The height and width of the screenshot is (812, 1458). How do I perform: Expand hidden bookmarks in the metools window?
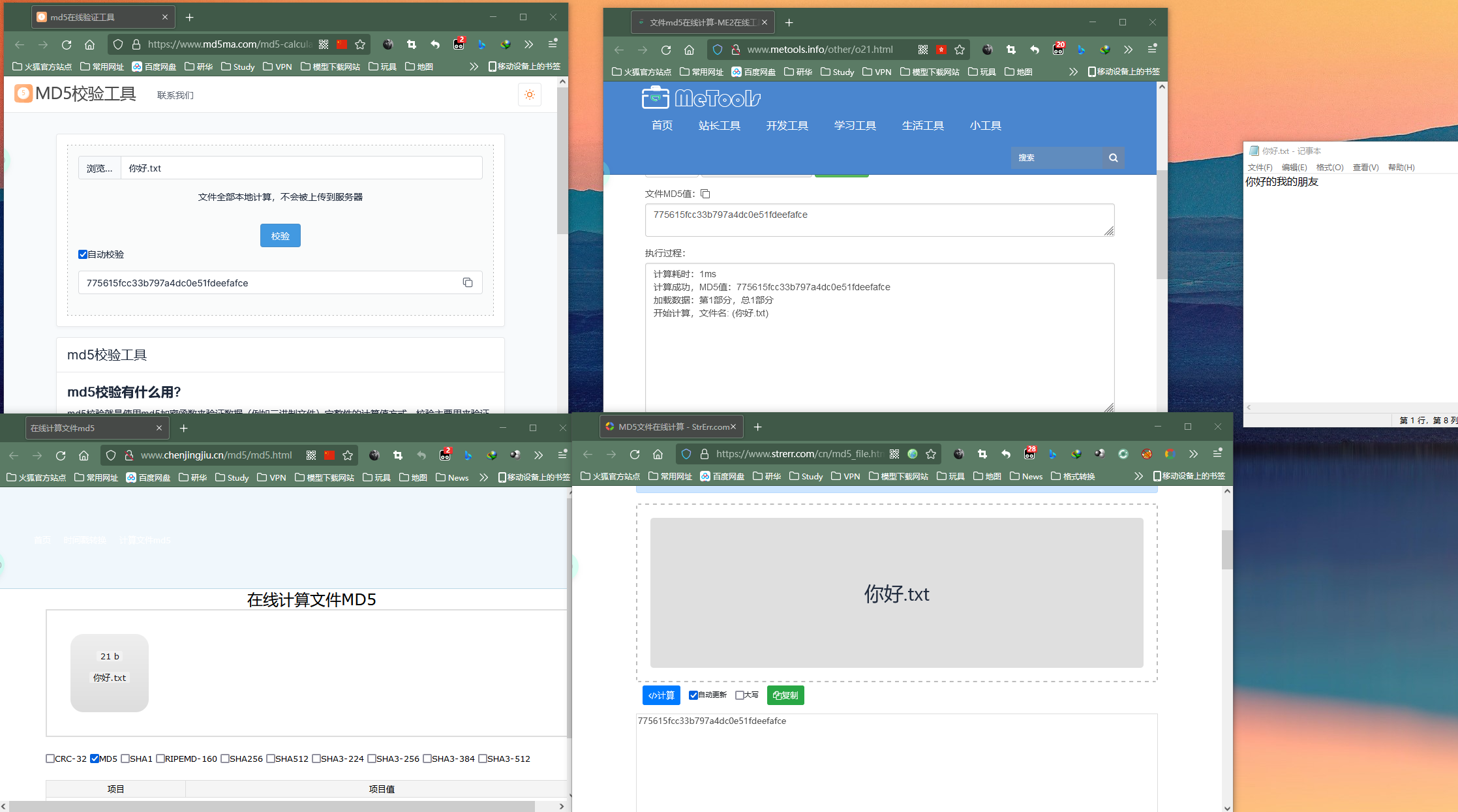pyautogui.click(x=1073, y=72)
